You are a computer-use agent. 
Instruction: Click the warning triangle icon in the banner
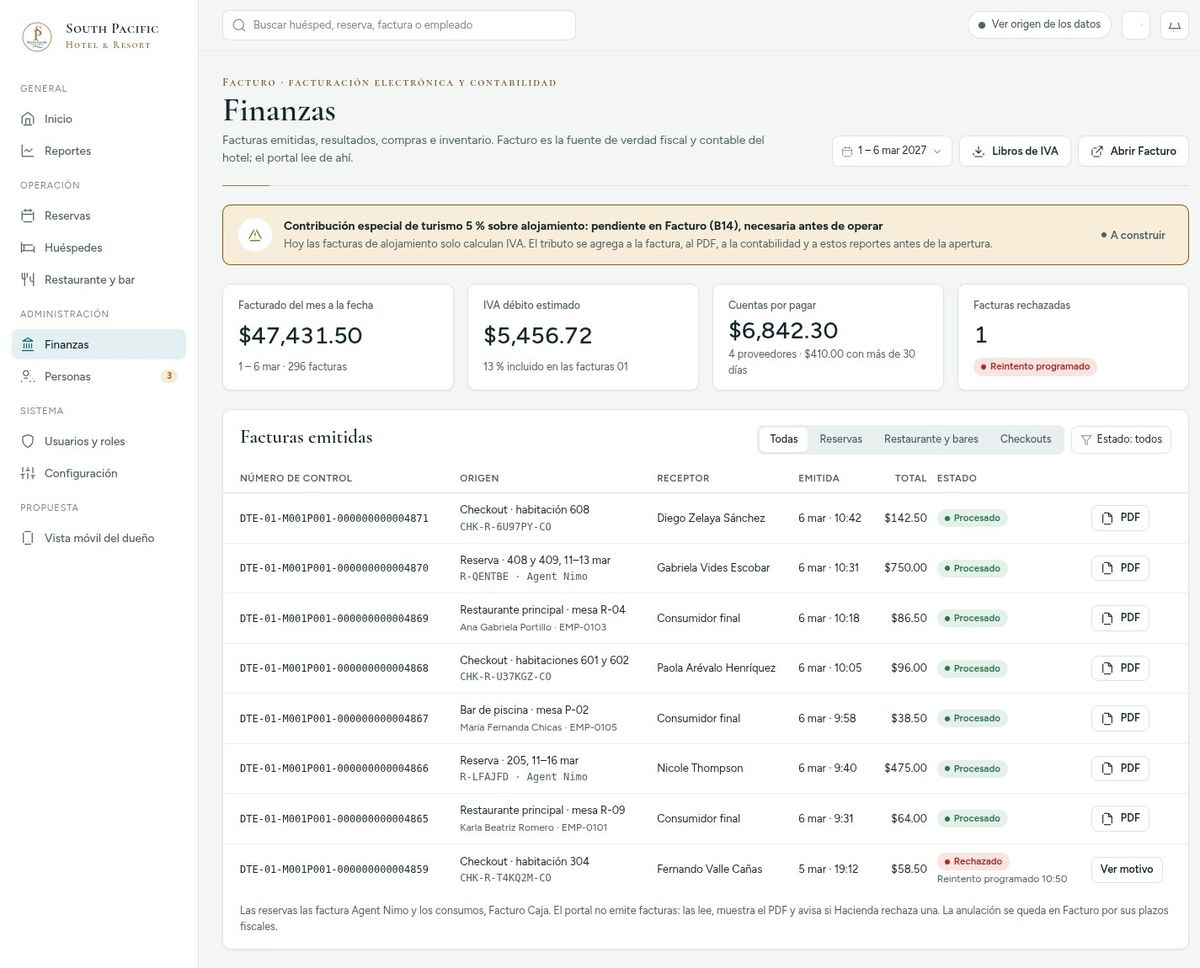(255, 235)
